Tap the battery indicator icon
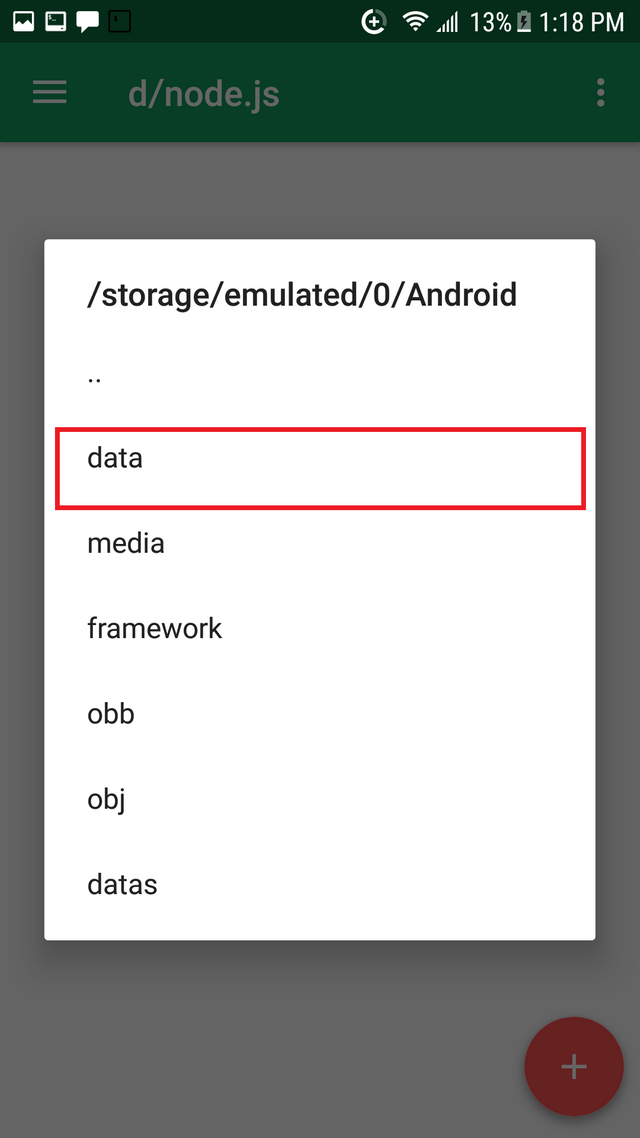640x1138 pixels. (x=524, y=22)
